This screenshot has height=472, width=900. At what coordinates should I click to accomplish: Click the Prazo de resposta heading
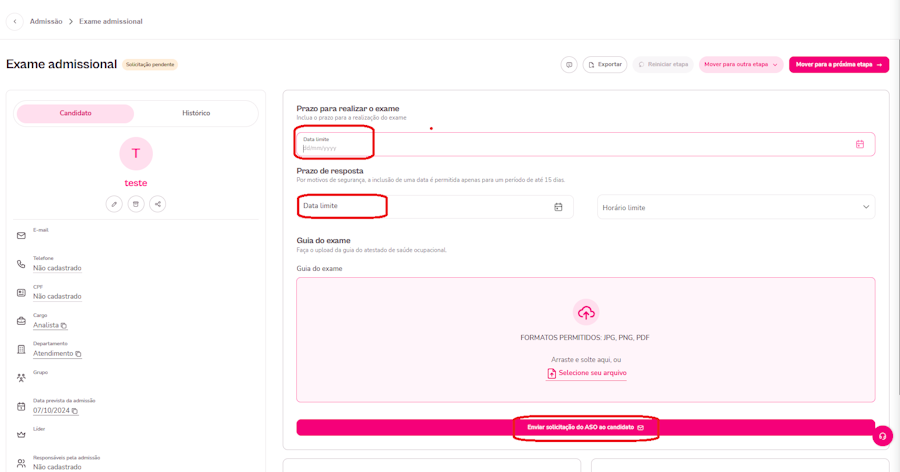[x=330, y=171]
